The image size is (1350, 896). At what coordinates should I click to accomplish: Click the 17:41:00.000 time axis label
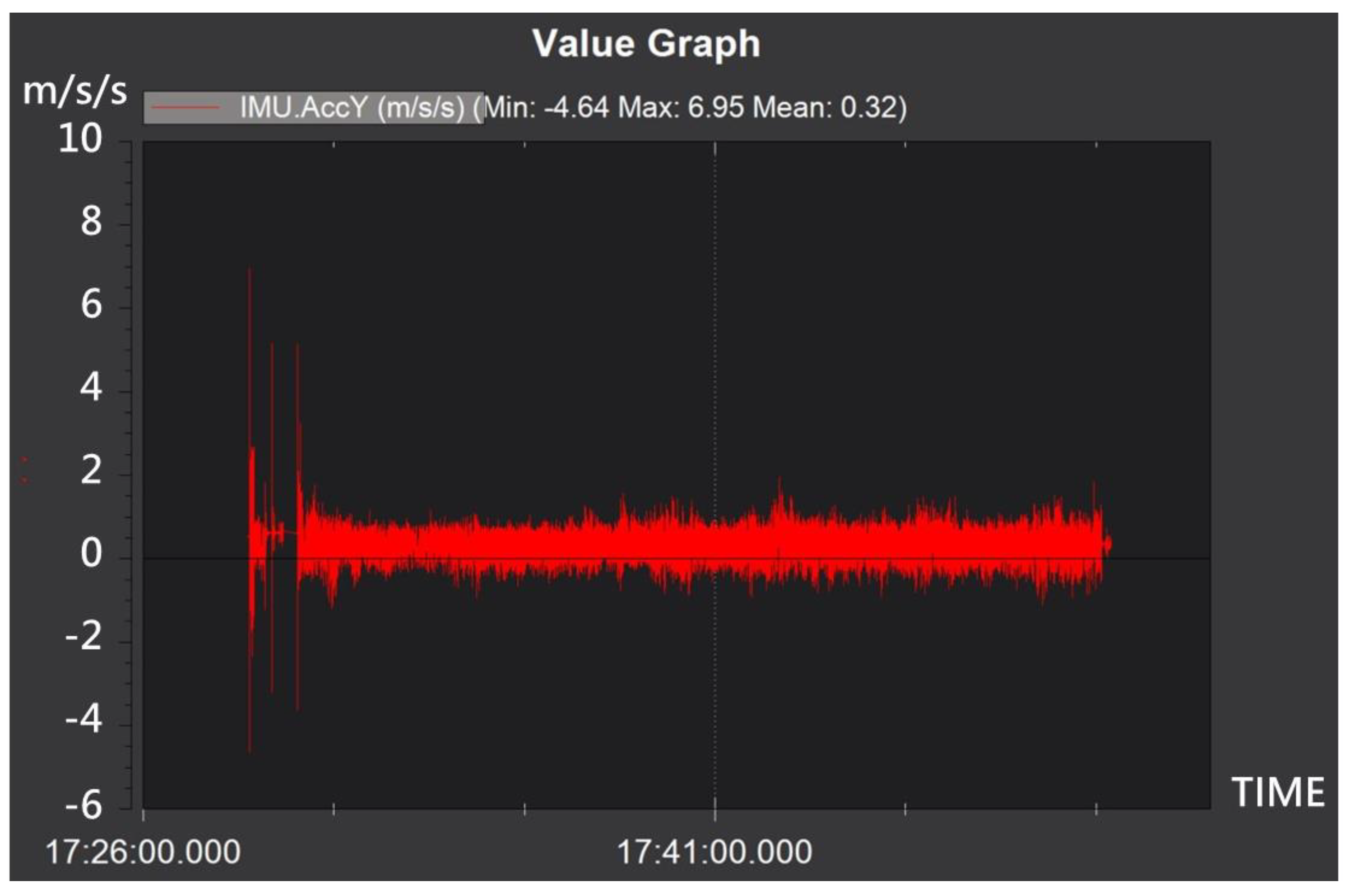(x=714, y=852)
